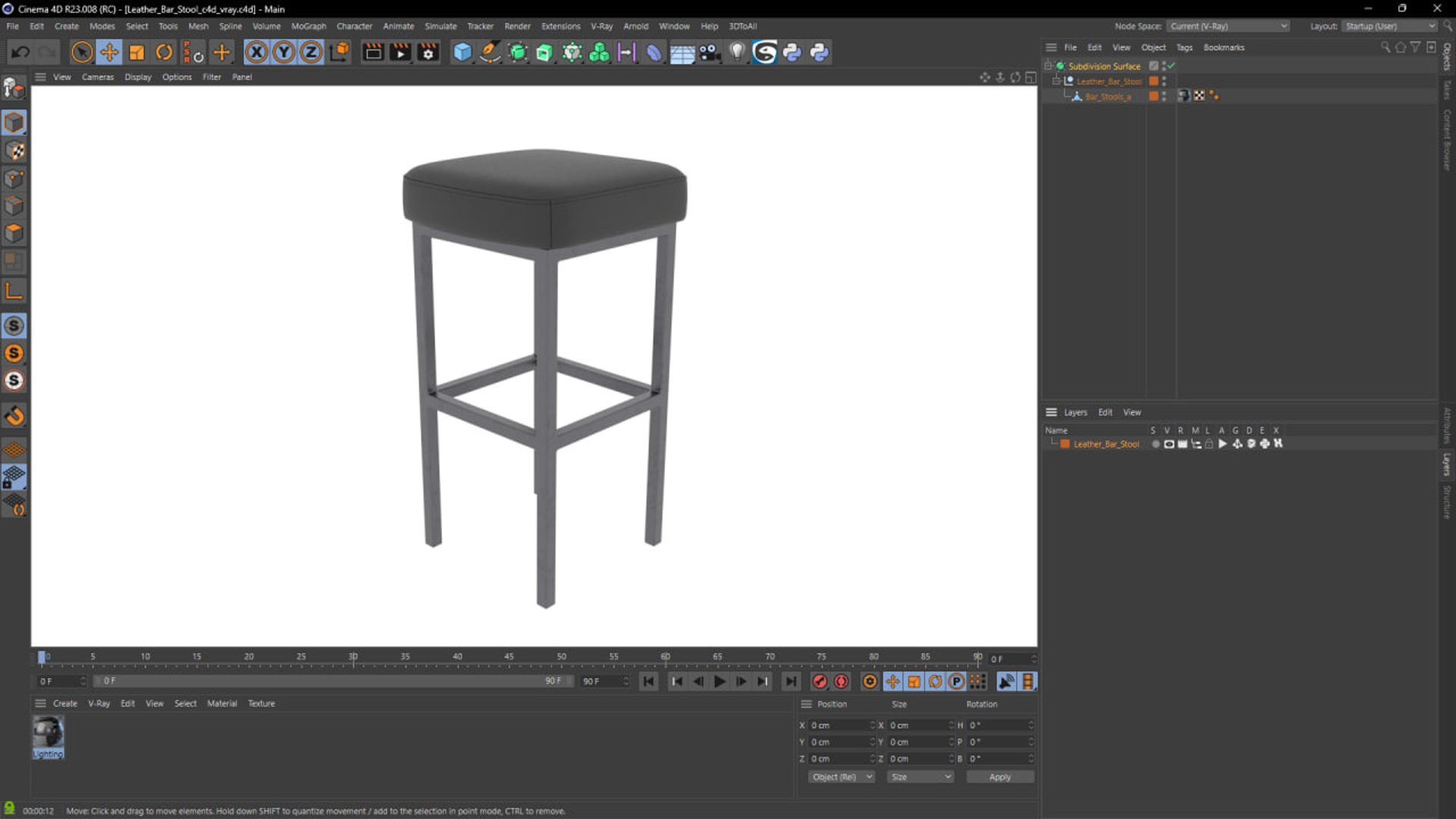Click Apply in Coordinates panel
The height and width of the screenshot is (819, 1456).
[x=999, y=777]
